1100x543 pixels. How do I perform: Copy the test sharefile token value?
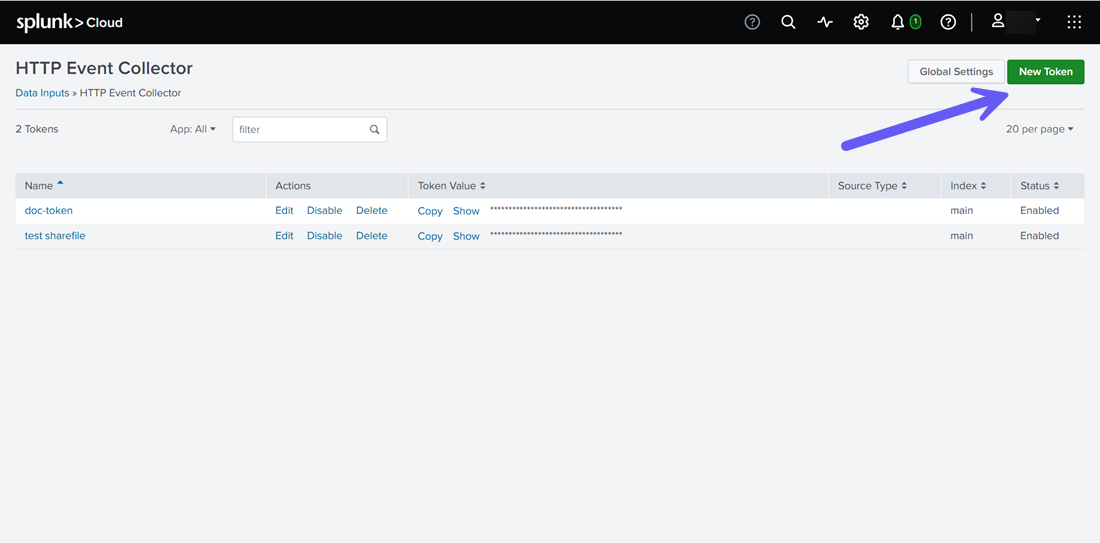pos(430,236)
